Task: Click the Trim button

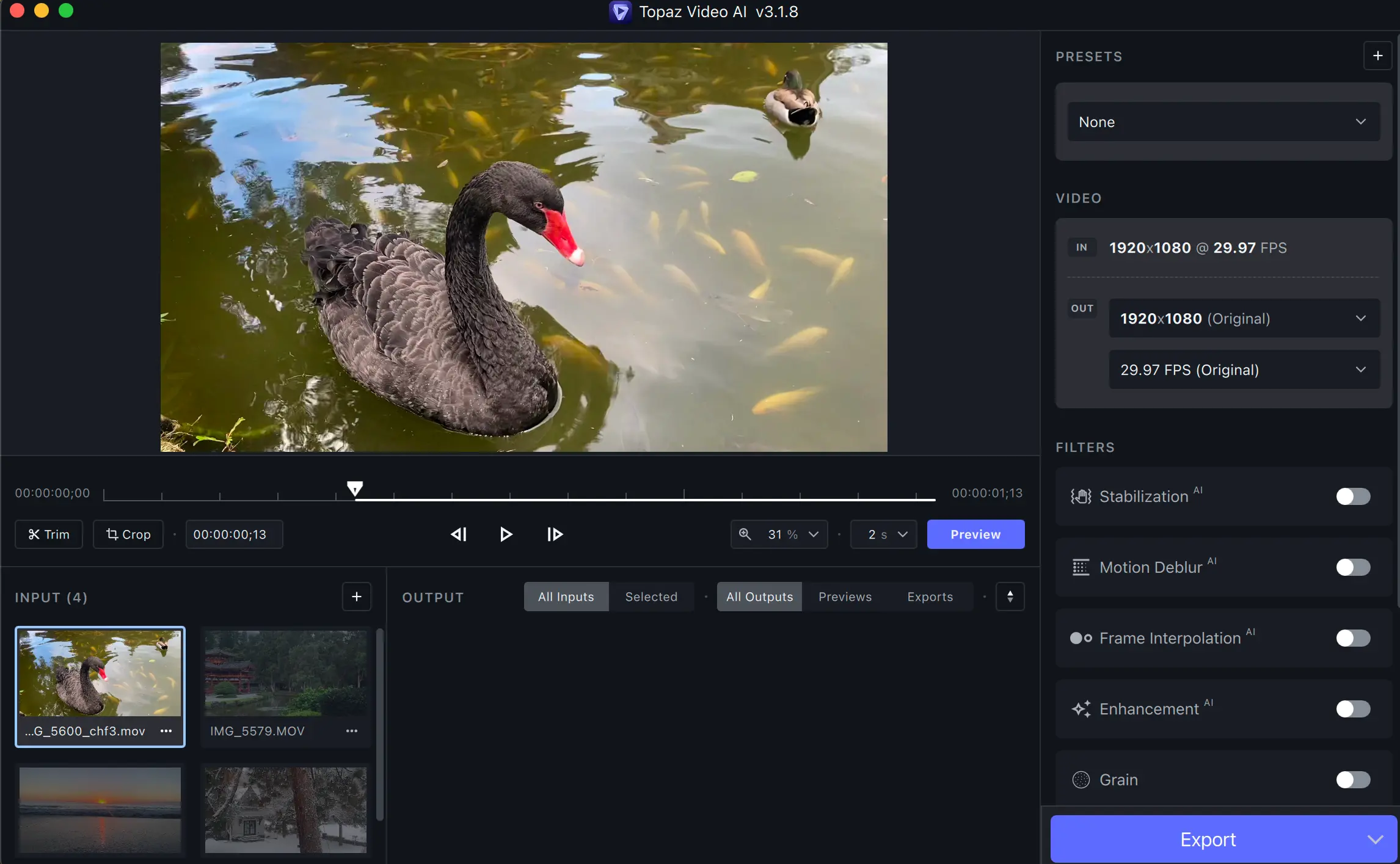Action: pos(49,534)
